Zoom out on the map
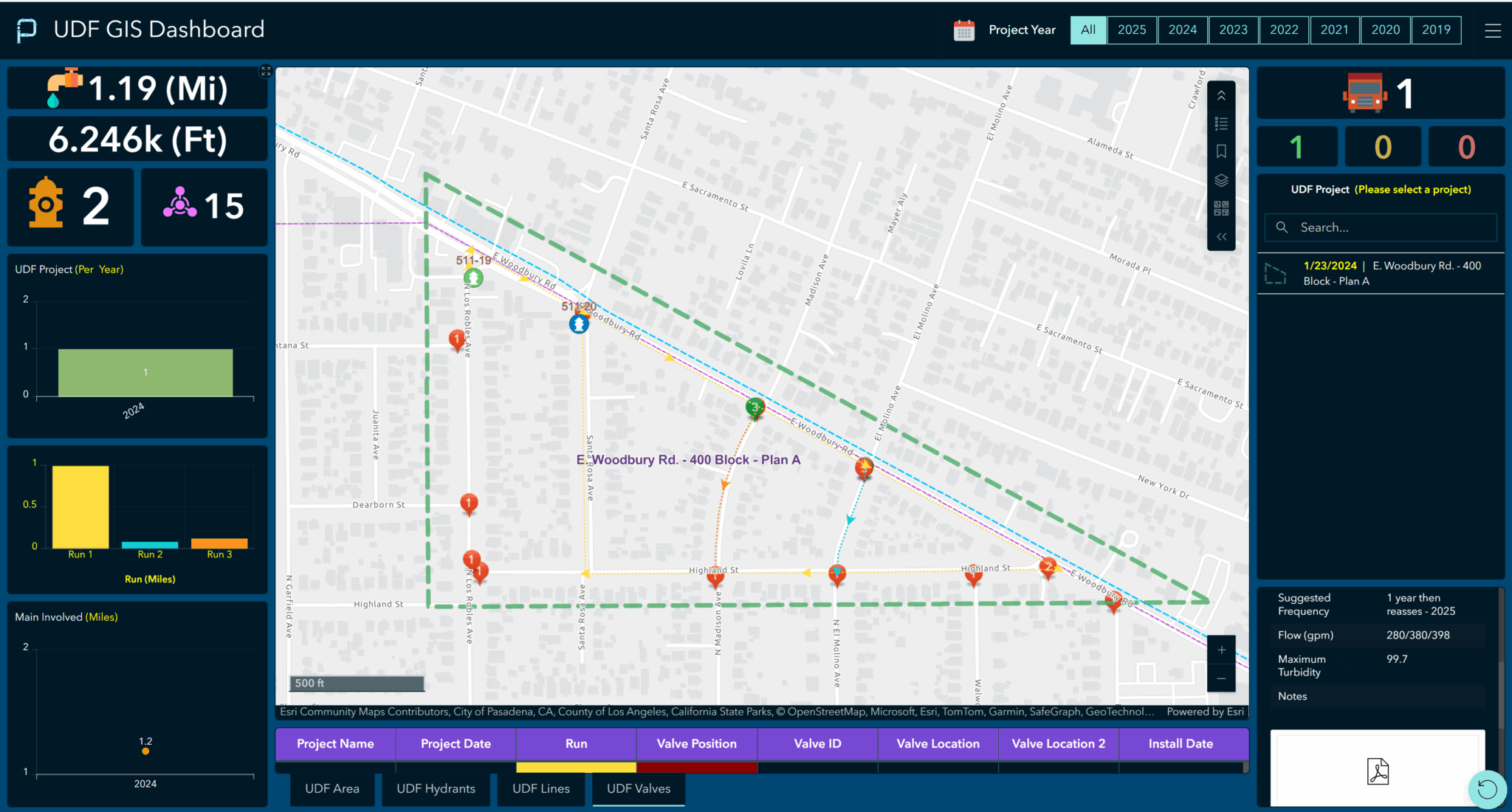Viewport: 1512px width, 812px height. (1221, 678)
